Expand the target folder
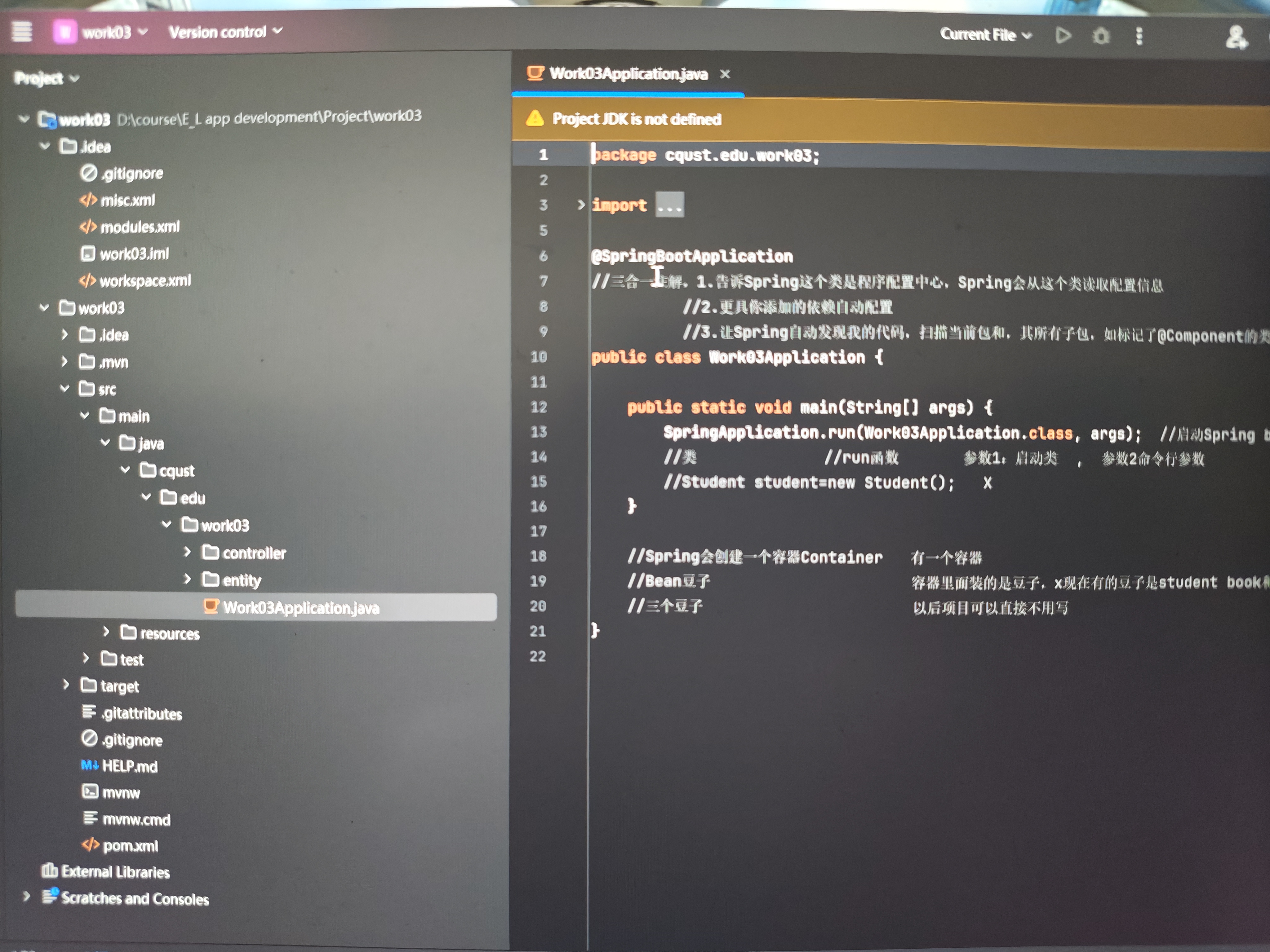The image size is (1270, 952). click(x=66, y=685)
